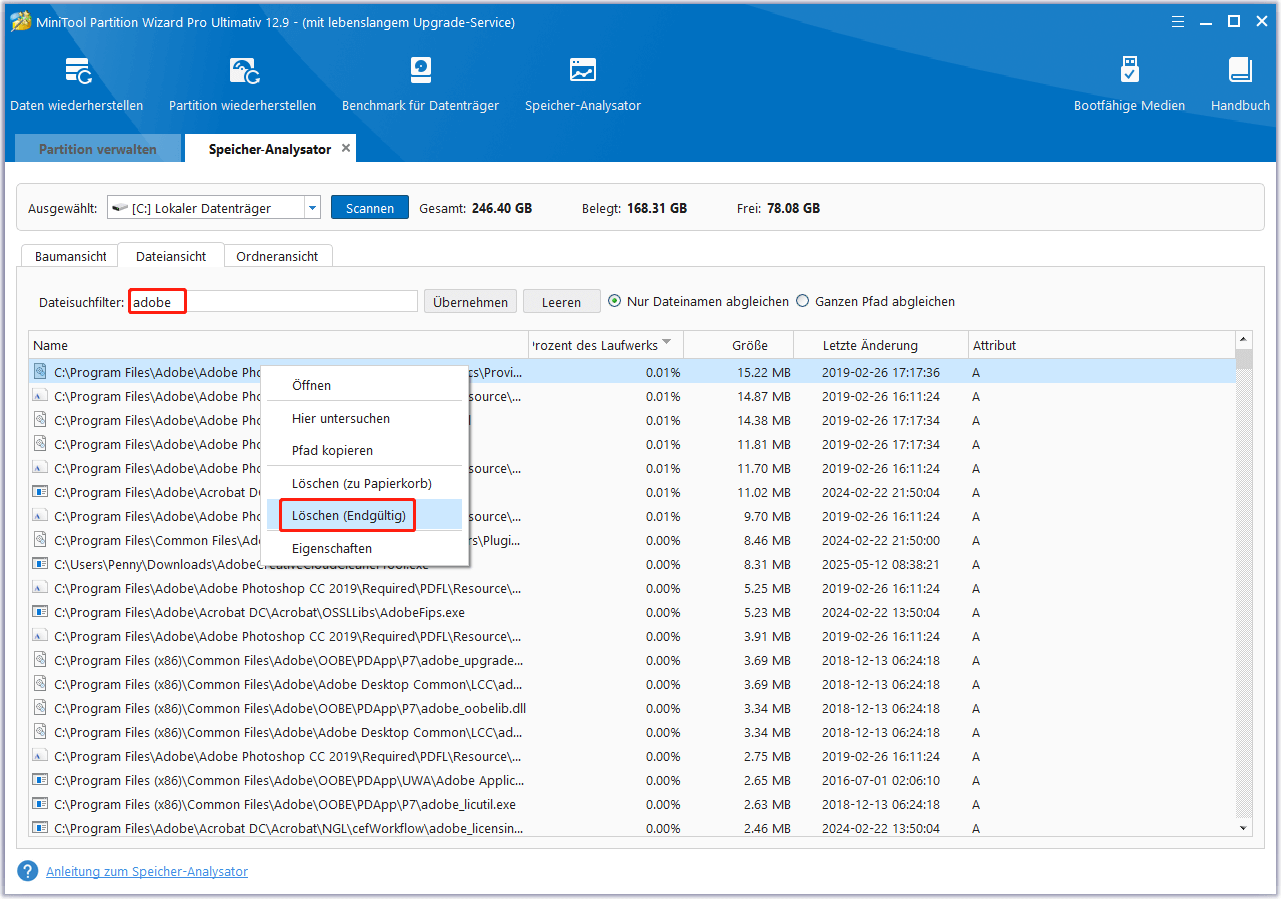Click file icon of AdobeFips.exe row
This screenshot has height=899, width=1281.
click(x=40, y=612)
